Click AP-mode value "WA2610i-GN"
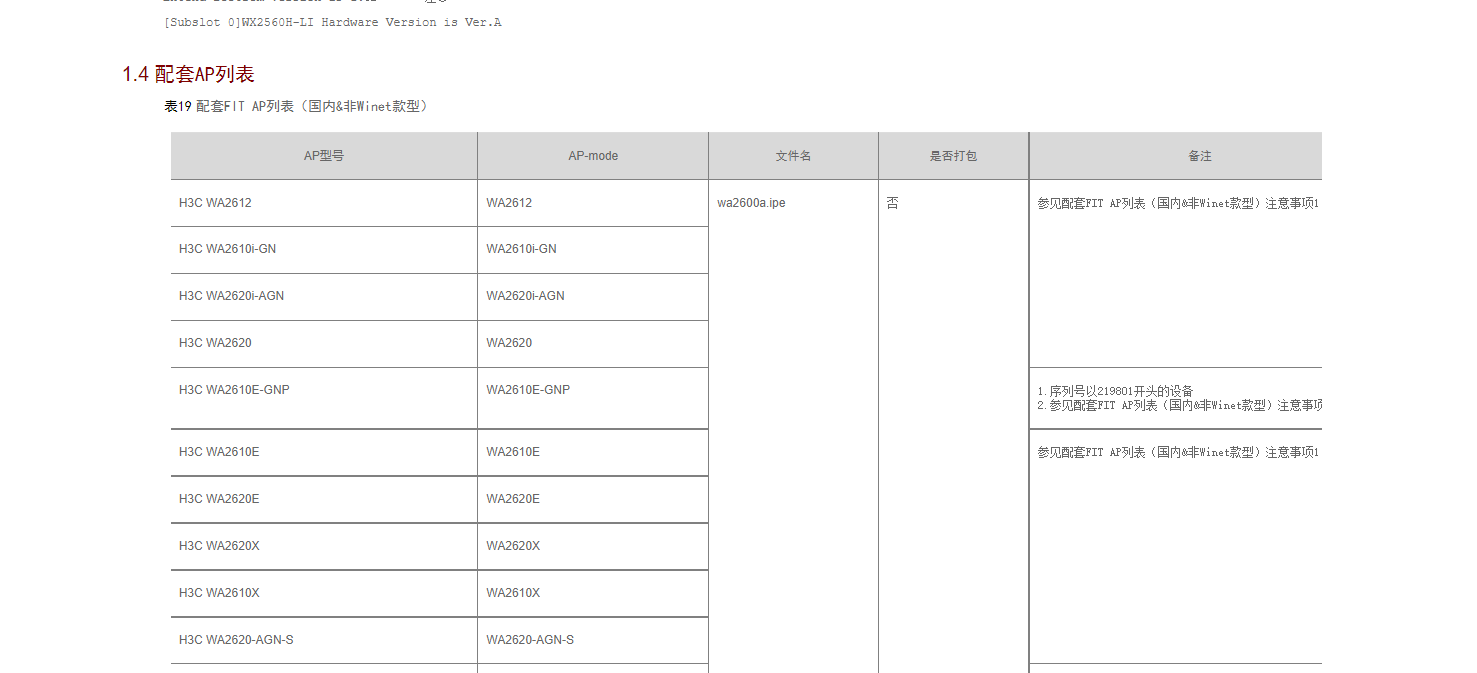Image resolution: width=1477 pixels, height=673 pixels. pyautogui.click(x=521, y=249)
